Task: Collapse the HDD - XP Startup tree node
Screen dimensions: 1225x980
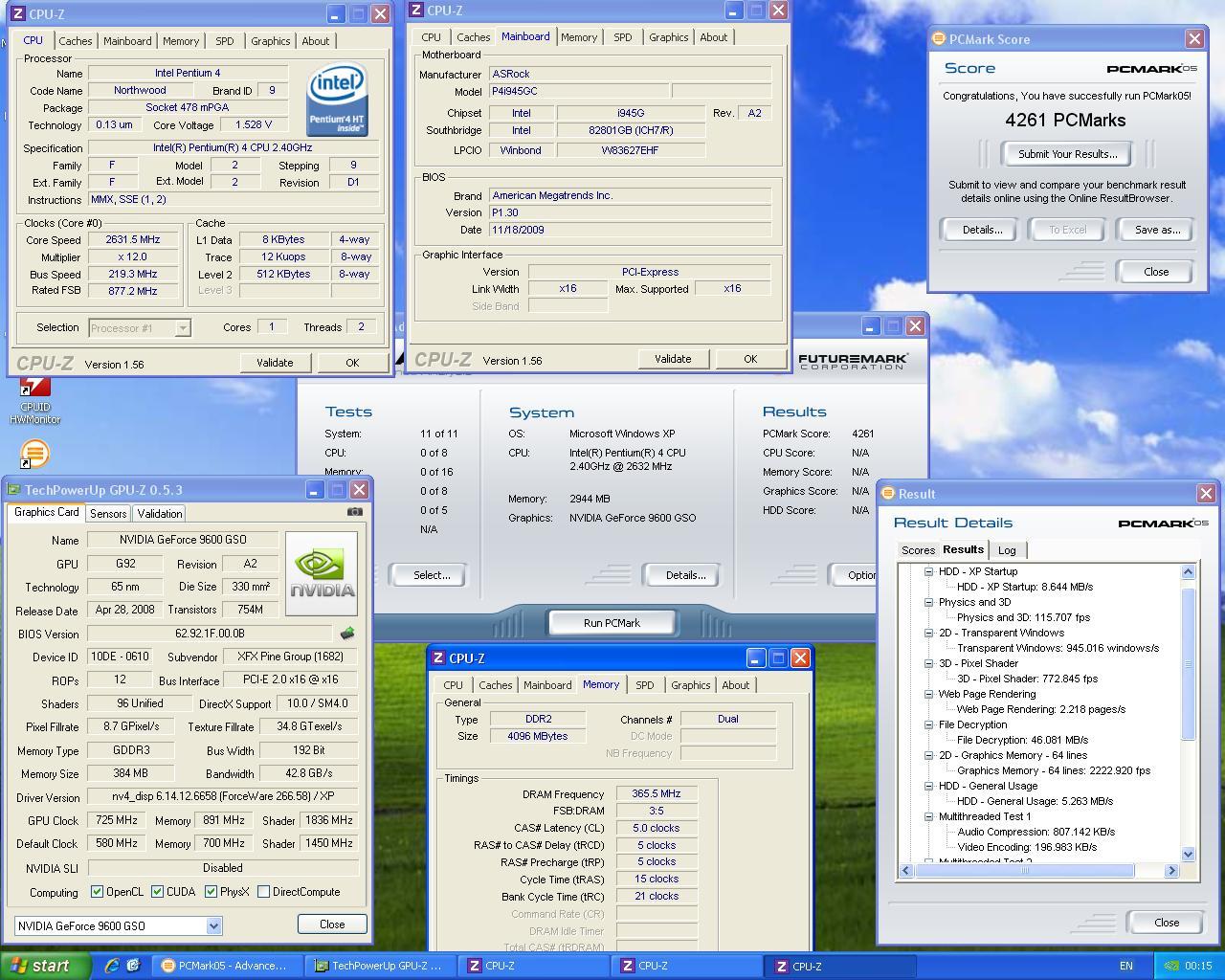Action: (928, 571)
